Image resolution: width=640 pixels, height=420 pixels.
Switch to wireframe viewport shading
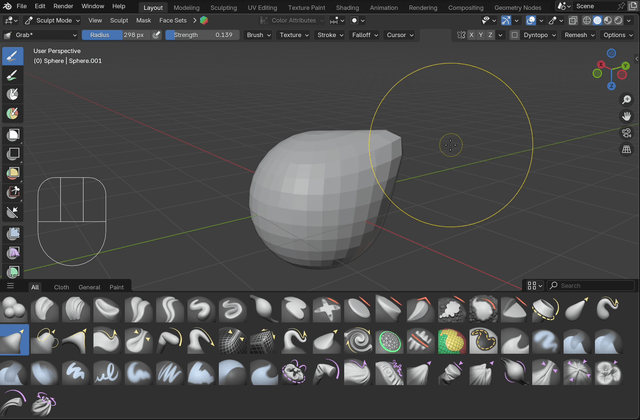pyautogui.click(x=587, y=20)
